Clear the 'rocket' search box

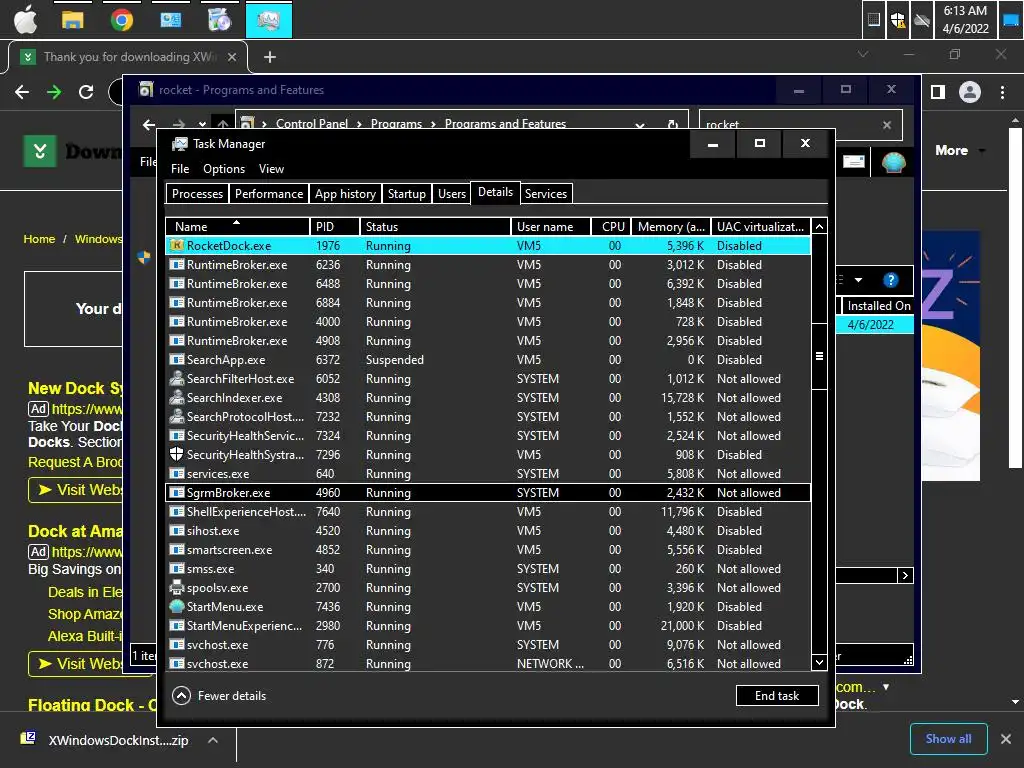(887, 125)
